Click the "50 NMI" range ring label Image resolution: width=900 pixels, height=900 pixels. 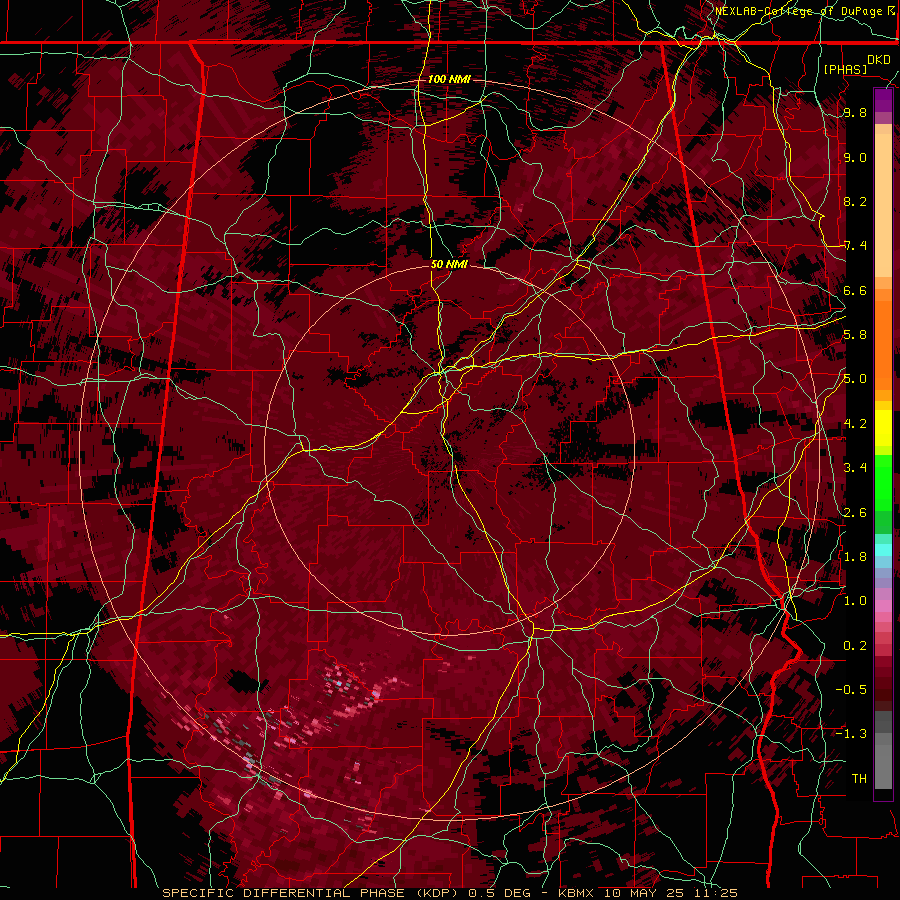point(449,265)
